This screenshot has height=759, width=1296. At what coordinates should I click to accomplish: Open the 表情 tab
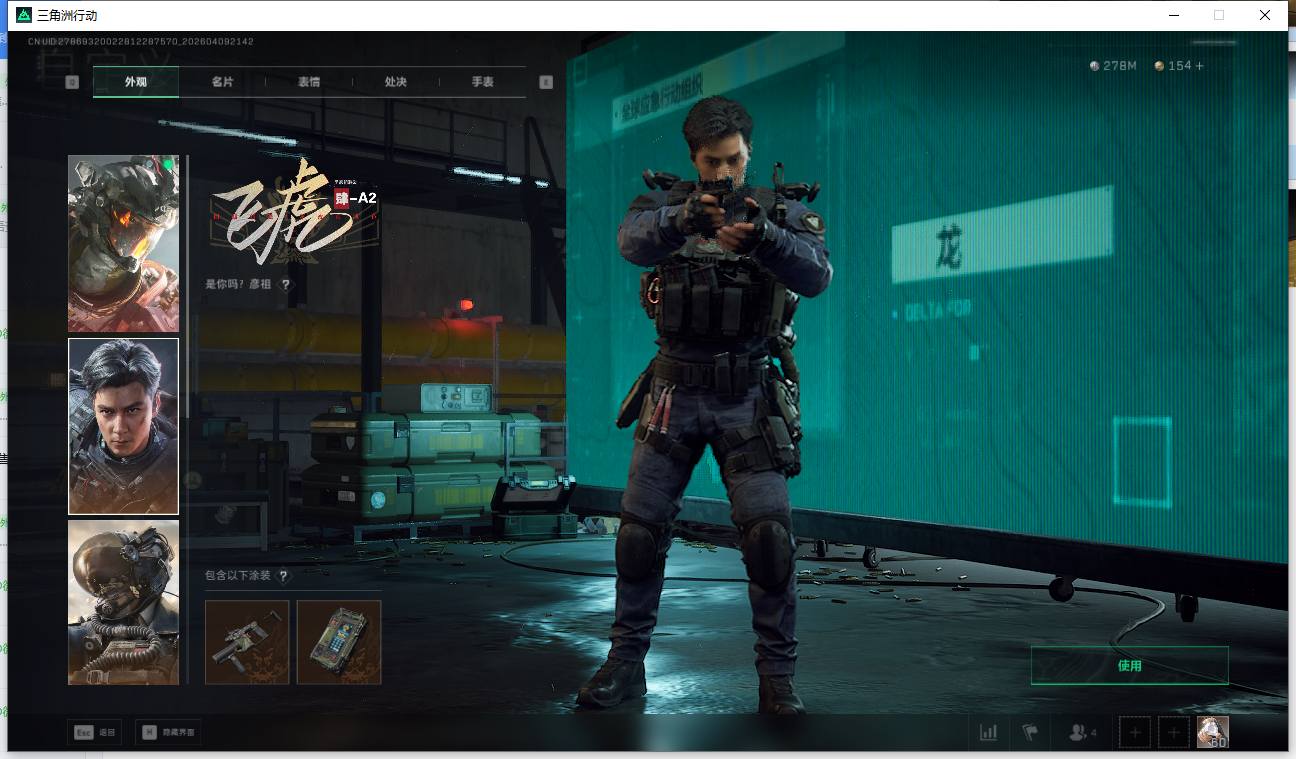(x=309, y=82)
